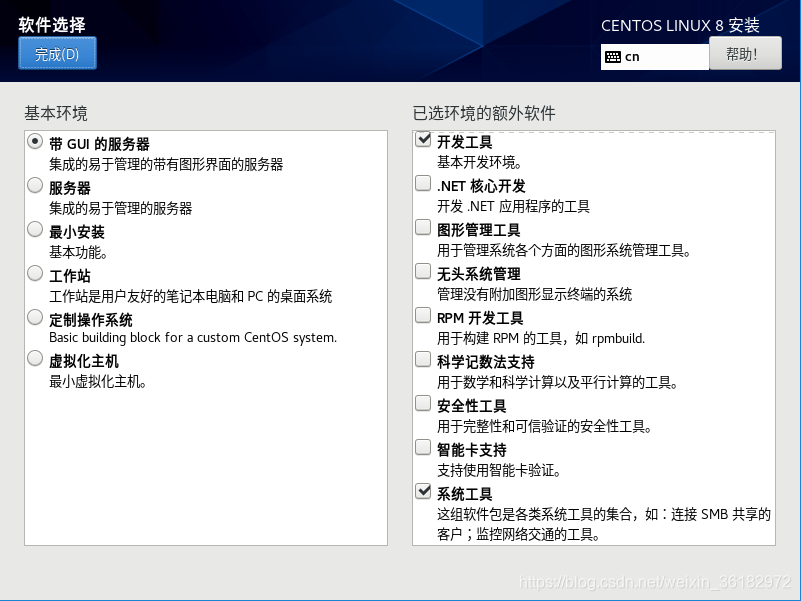Select the 服务器 environment radio button

[35, 185]
